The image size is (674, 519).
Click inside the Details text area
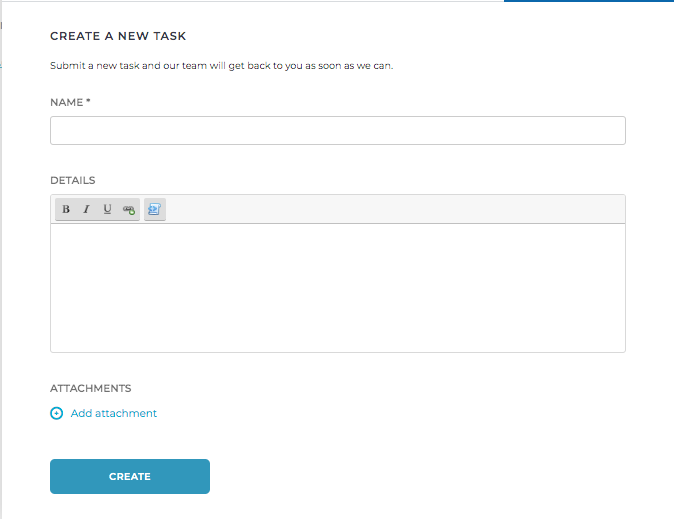(337, 287)
